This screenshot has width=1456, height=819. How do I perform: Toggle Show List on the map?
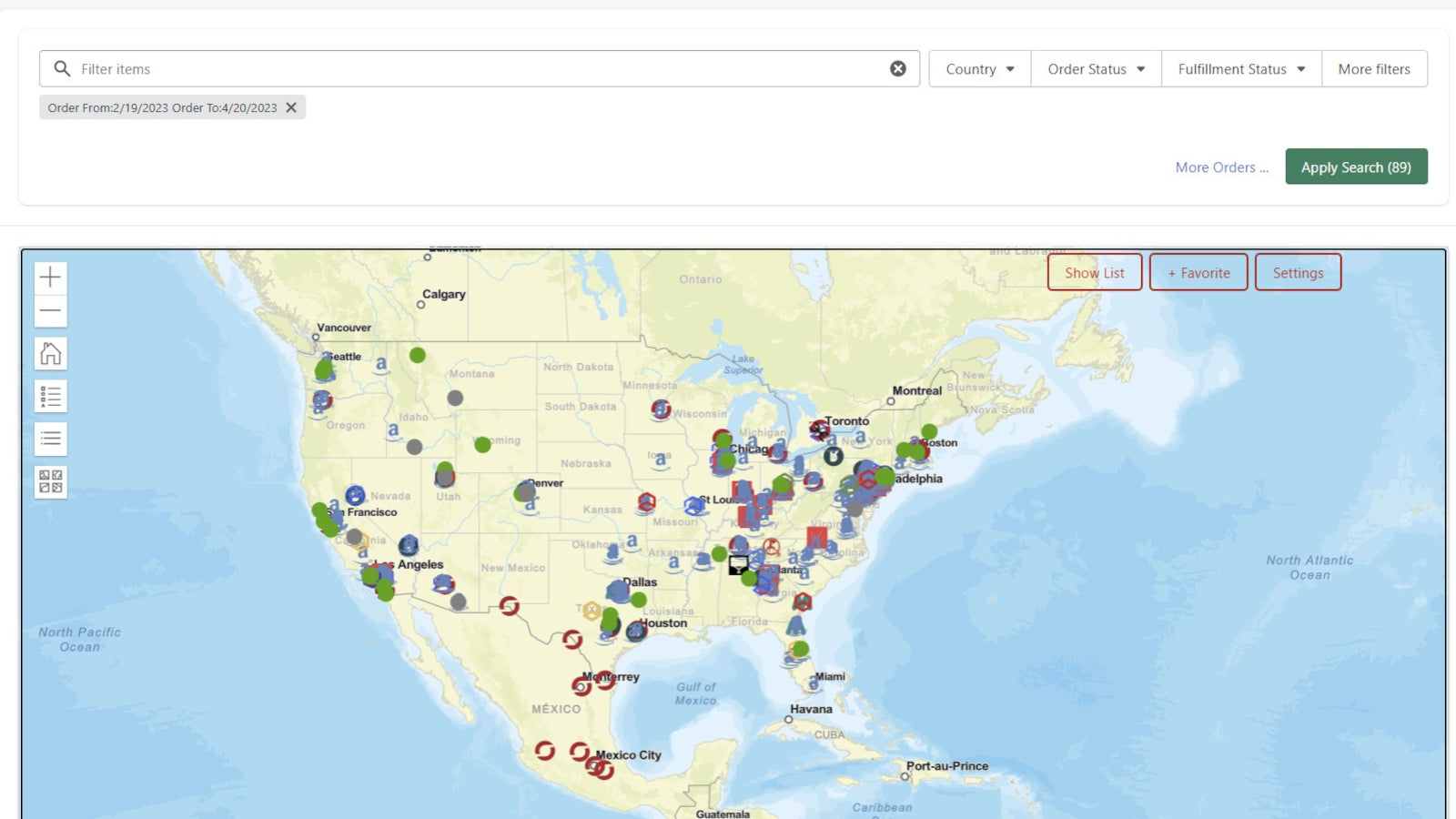click(x=1095, y=272)
